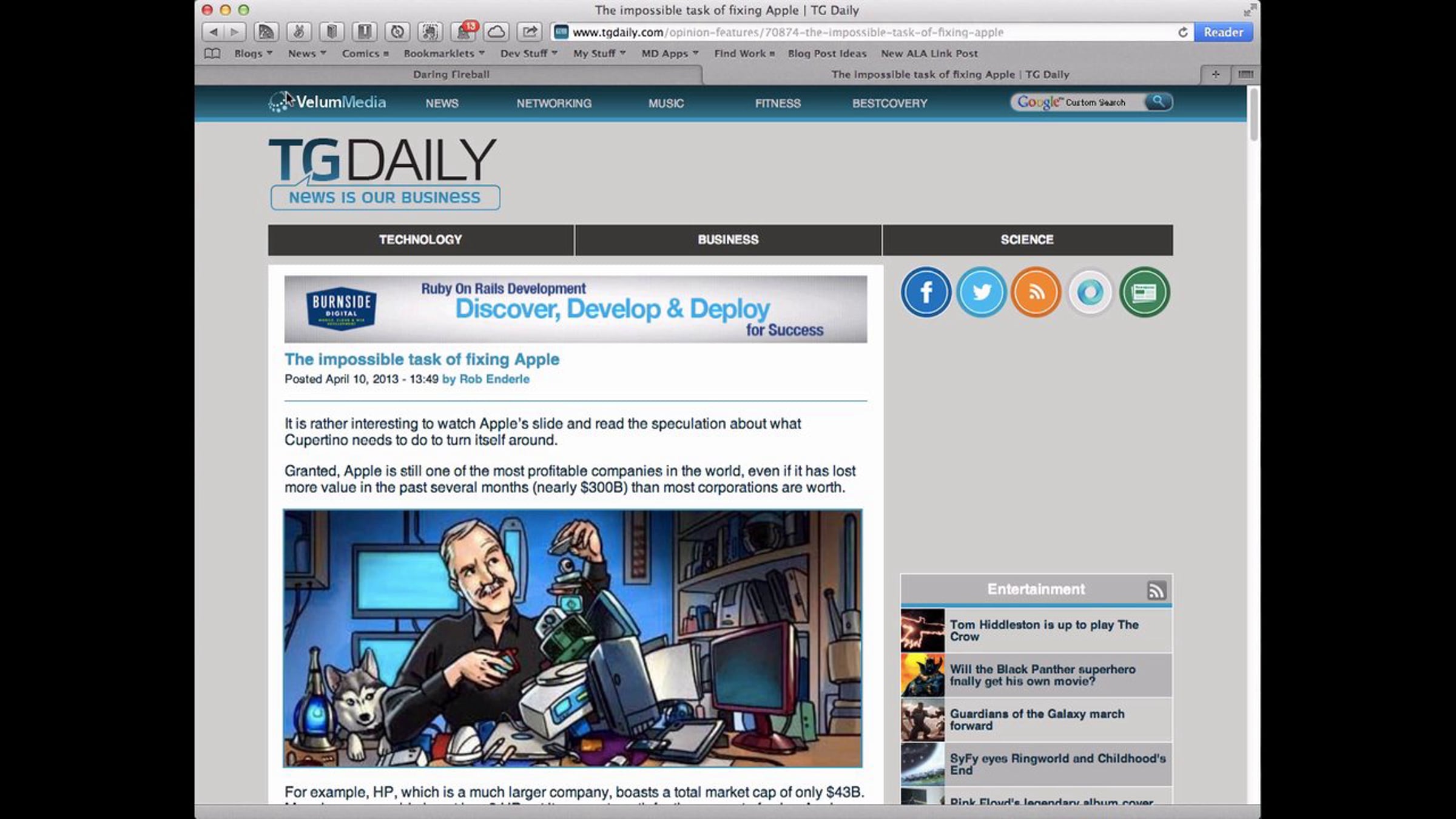Click FITNESS in the VelumMedia navigation
This screenshot has width=1456, height=819.
[x=778, y=103]
